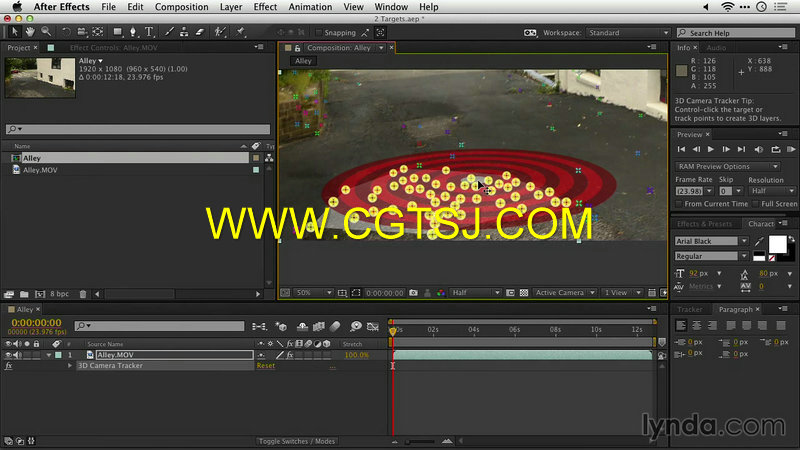
Task: Click the new folder icon in Project panel
Action: coord(24,294)
